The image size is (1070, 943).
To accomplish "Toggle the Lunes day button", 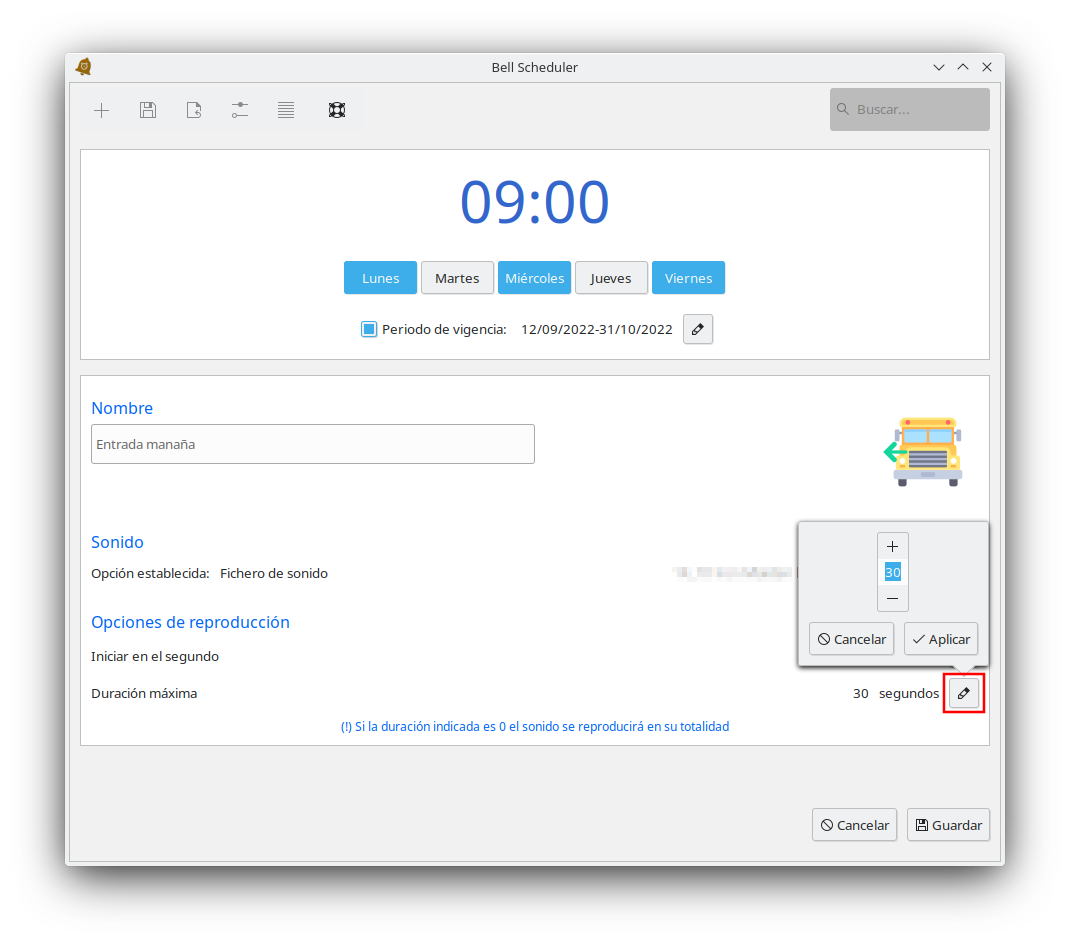I will (380, 278).
